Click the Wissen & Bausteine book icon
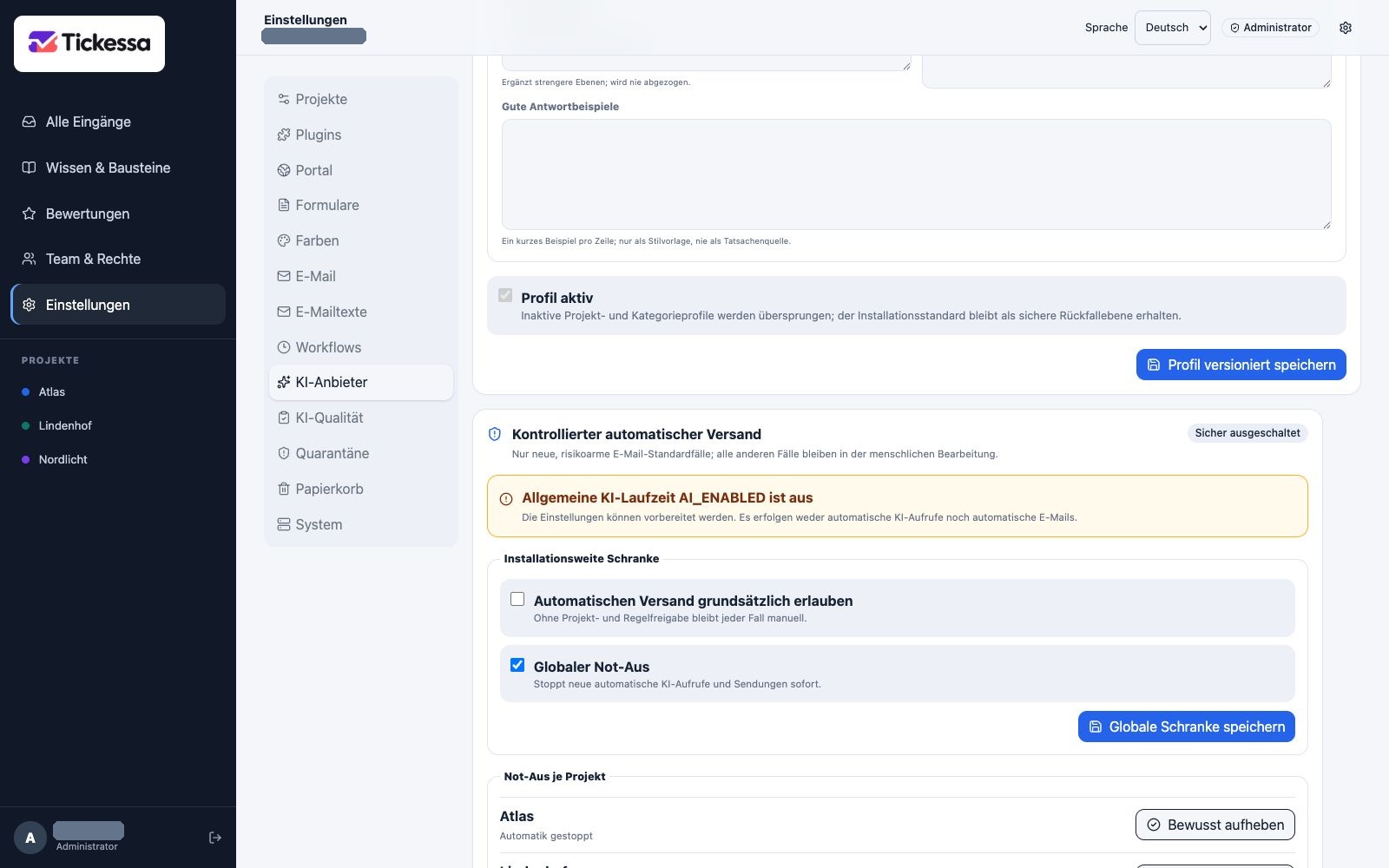Image resolution: width=1389 pixels, height=868 pixels. click(29, 168)
